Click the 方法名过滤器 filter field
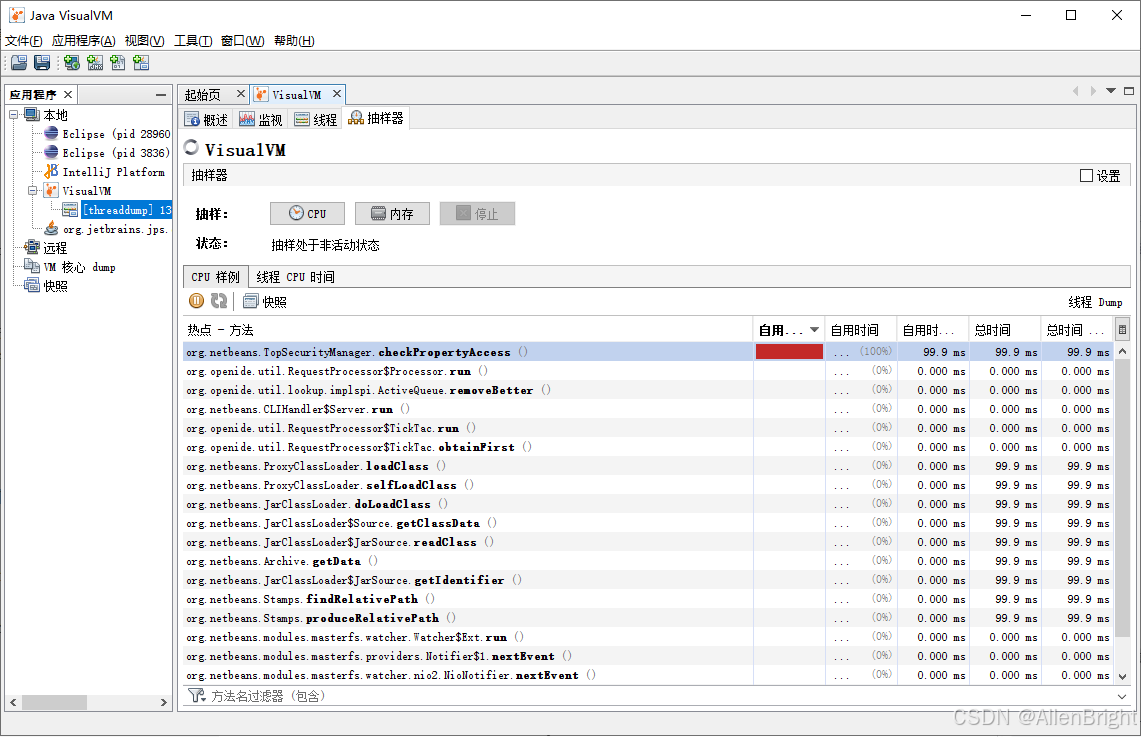The width and height of the screenshot is (1141, 737). (x=660, y=696)
